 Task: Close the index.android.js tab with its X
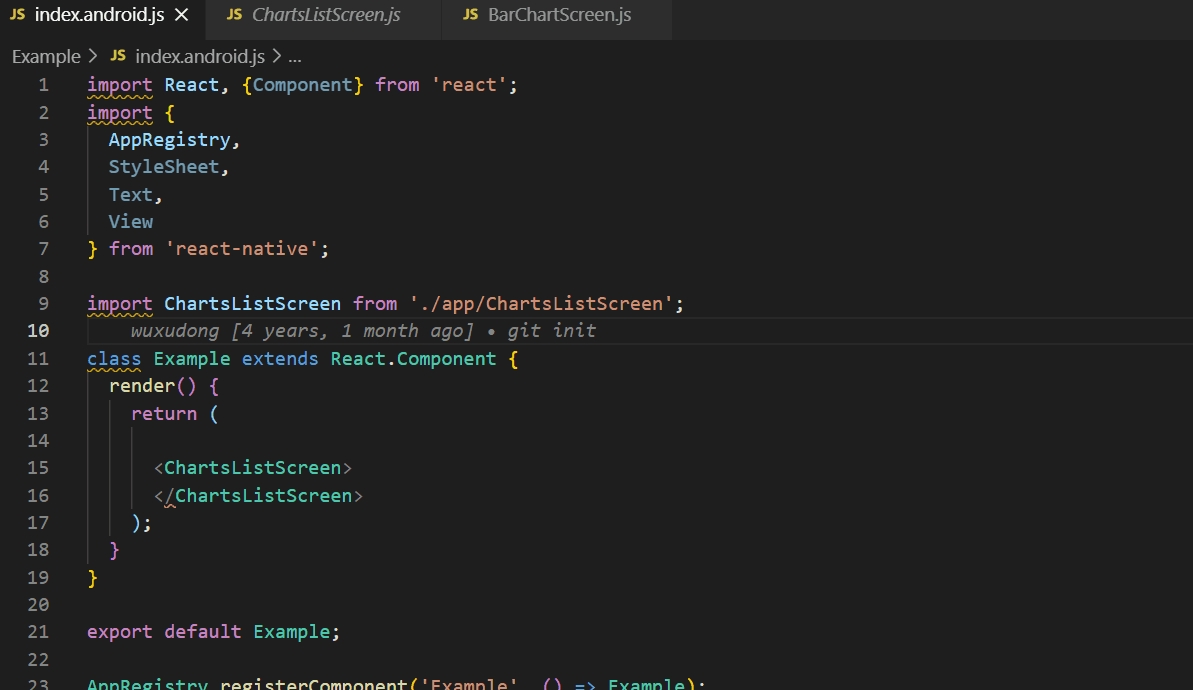(x=181, y=15)
